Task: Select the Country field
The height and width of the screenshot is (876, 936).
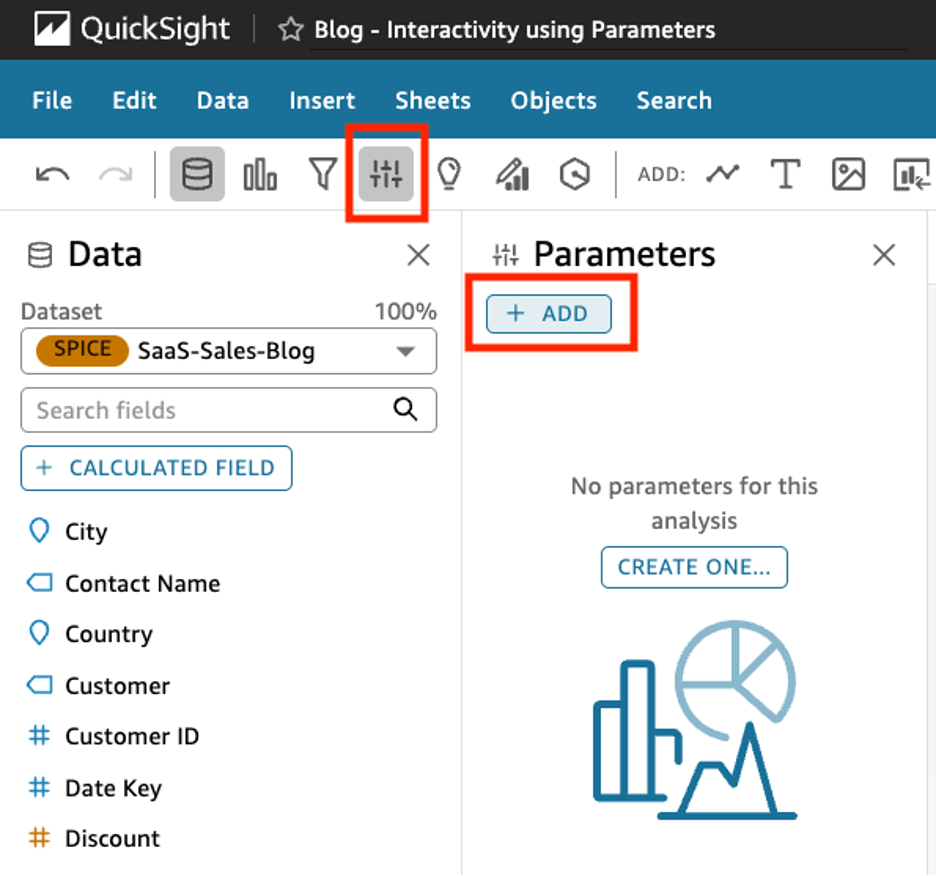Action: tap(109, 634)
